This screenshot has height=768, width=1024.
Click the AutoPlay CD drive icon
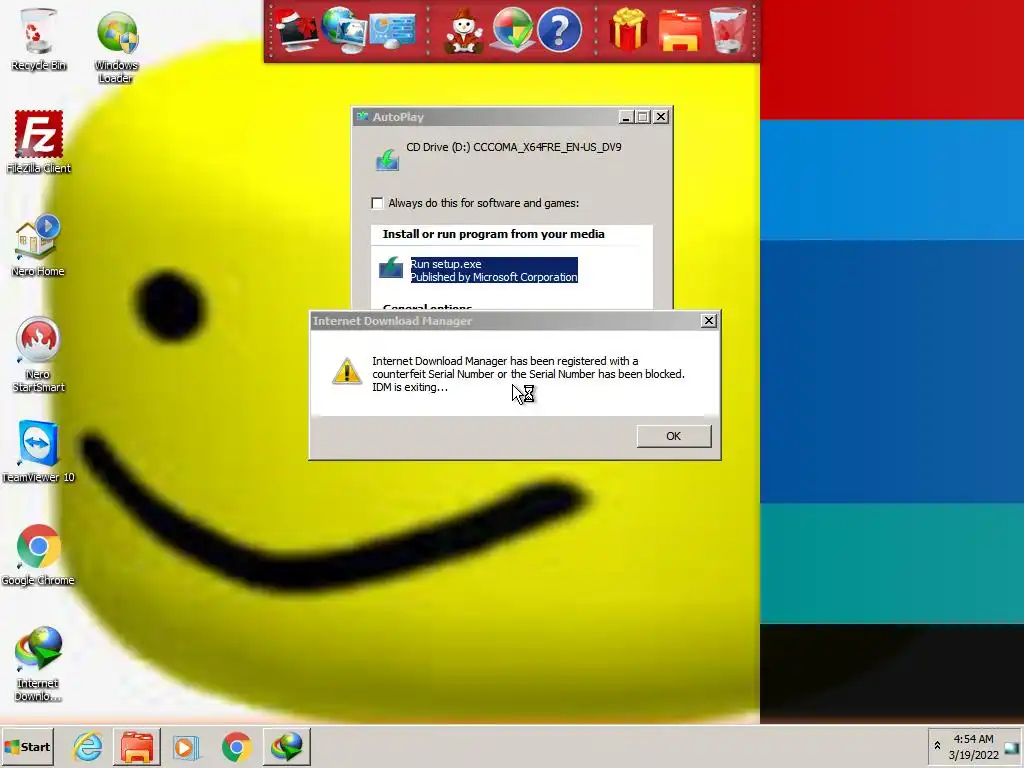pyautogui.click(x=387, y=159)
